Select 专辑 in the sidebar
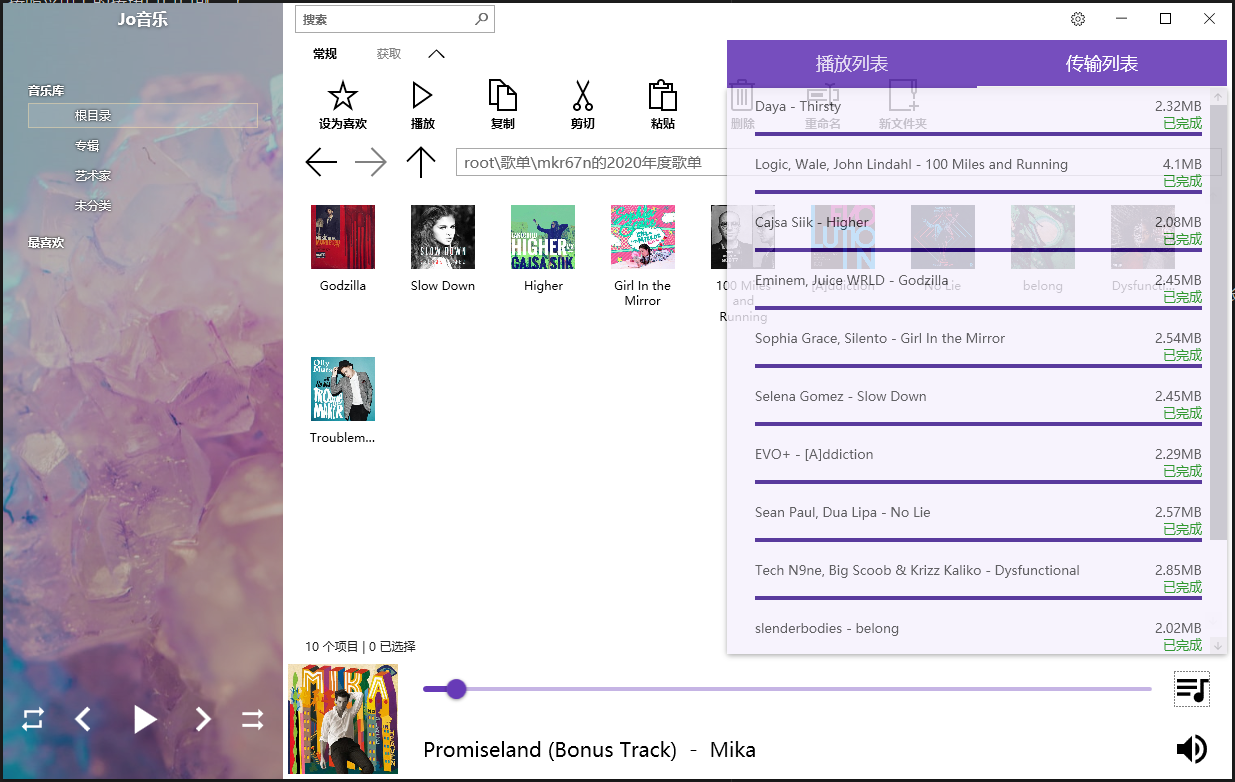 pyautogui.click(x=87, y=146)
